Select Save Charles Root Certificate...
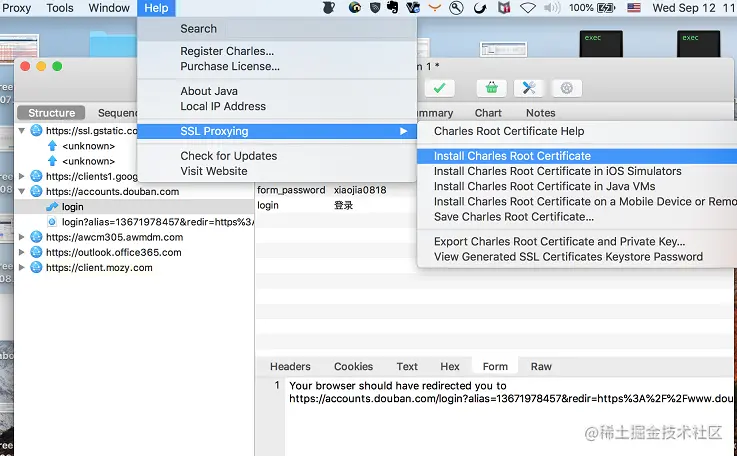This screenshot has width=737, height=456. 577,216
